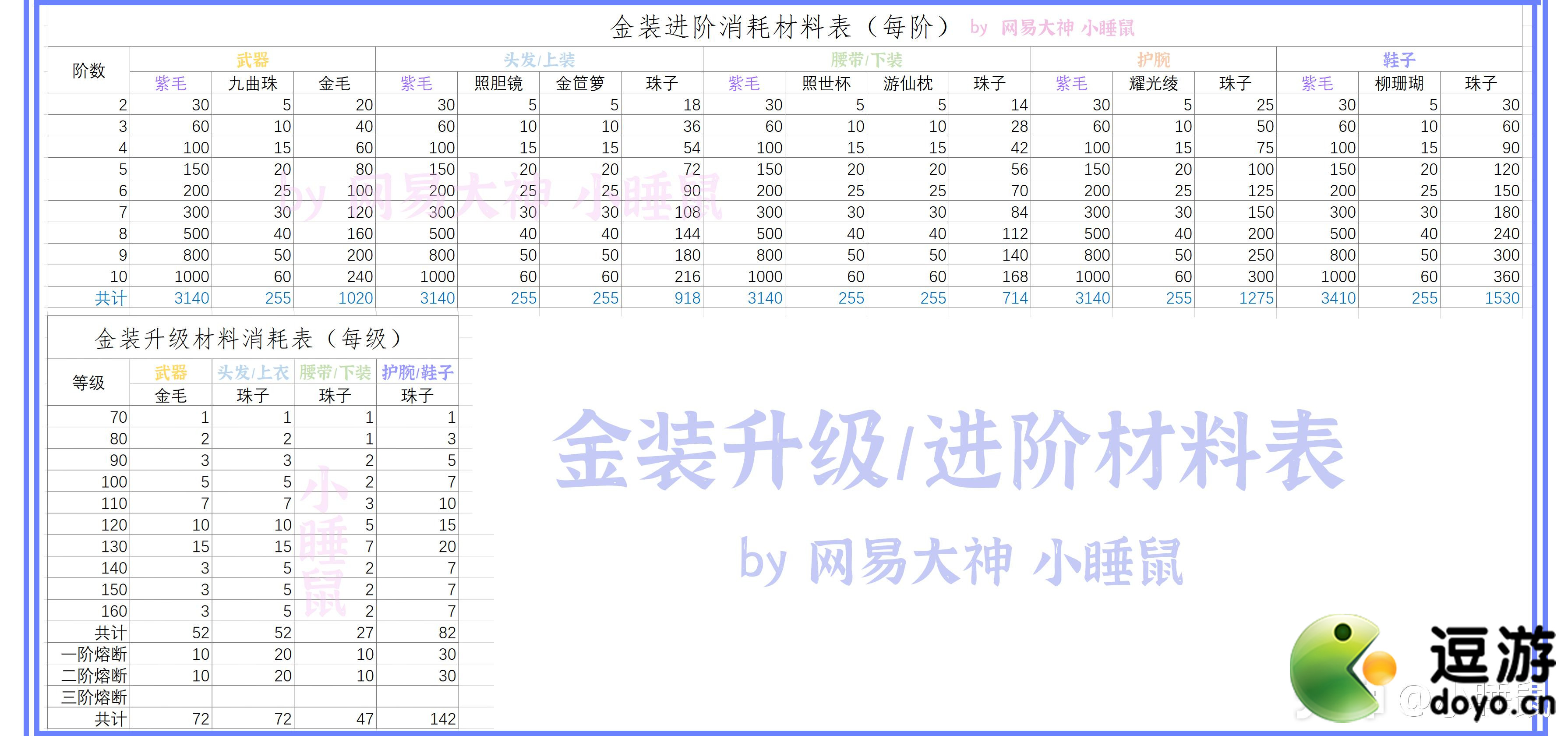Image resolution: width=1568 pixels, height=736 pixels.
Task: Click the "游仙枕" column header
Action: point(908,83)
